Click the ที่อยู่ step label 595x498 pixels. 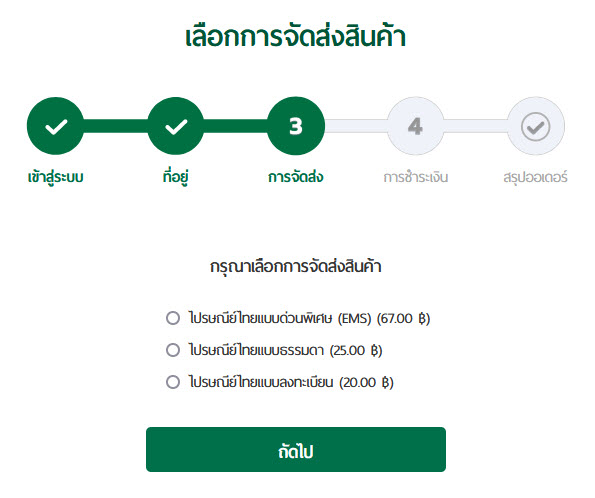point(176,177)
